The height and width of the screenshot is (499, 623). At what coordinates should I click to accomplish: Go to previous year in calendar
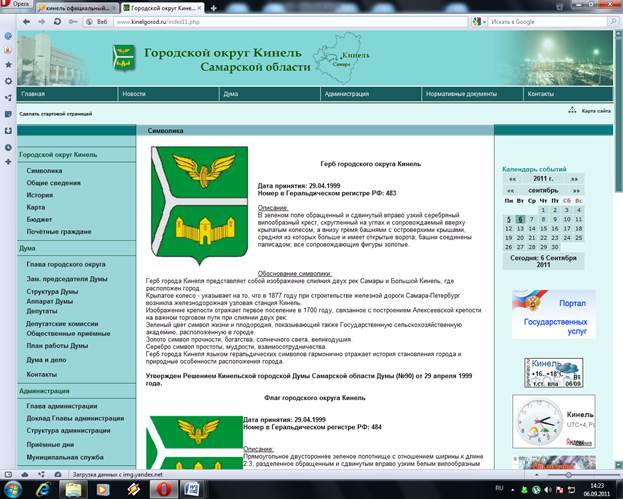[513, 178]
